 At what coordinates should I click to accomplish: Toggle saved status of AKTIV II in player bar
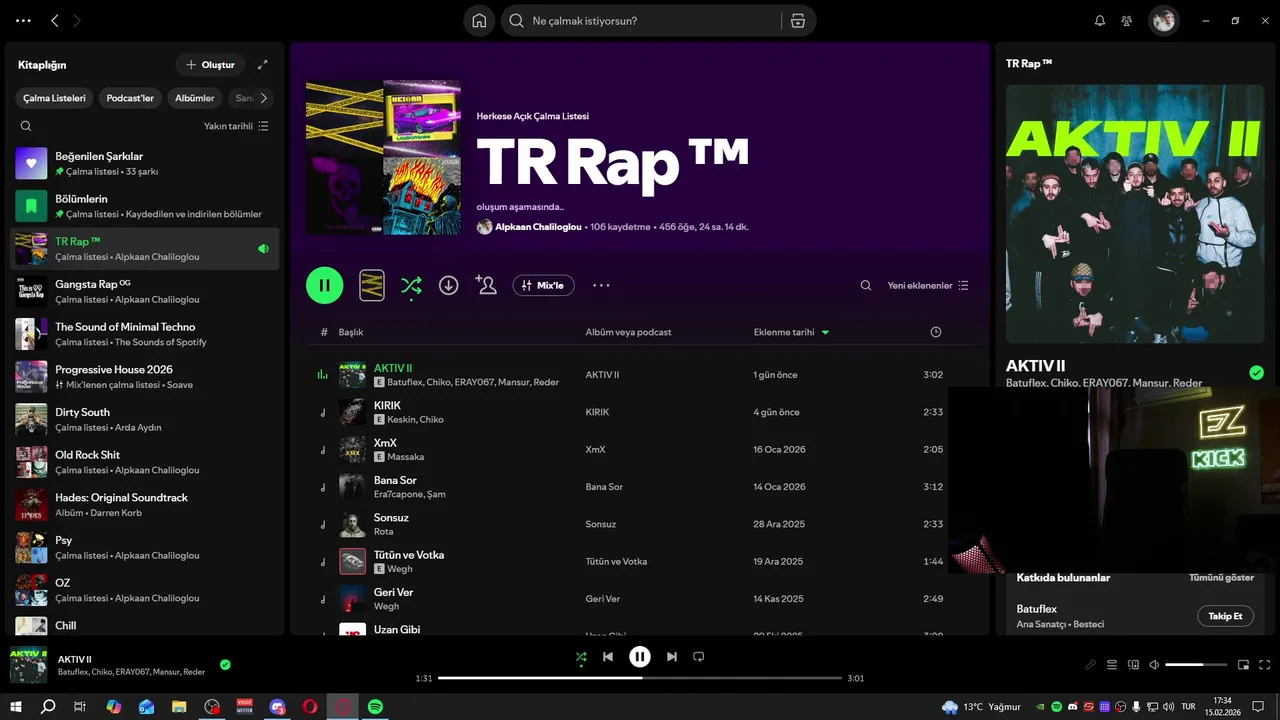click(x=225, y=664)
